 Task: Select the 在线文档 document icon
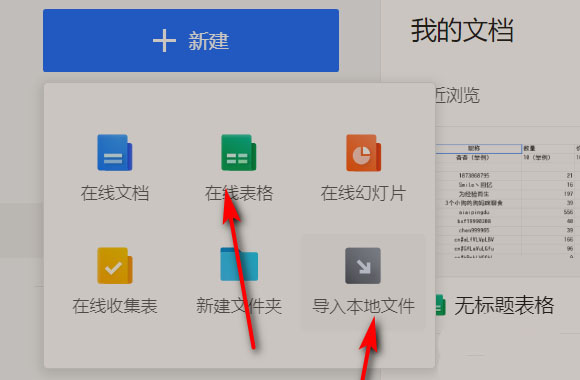(115, 152)
